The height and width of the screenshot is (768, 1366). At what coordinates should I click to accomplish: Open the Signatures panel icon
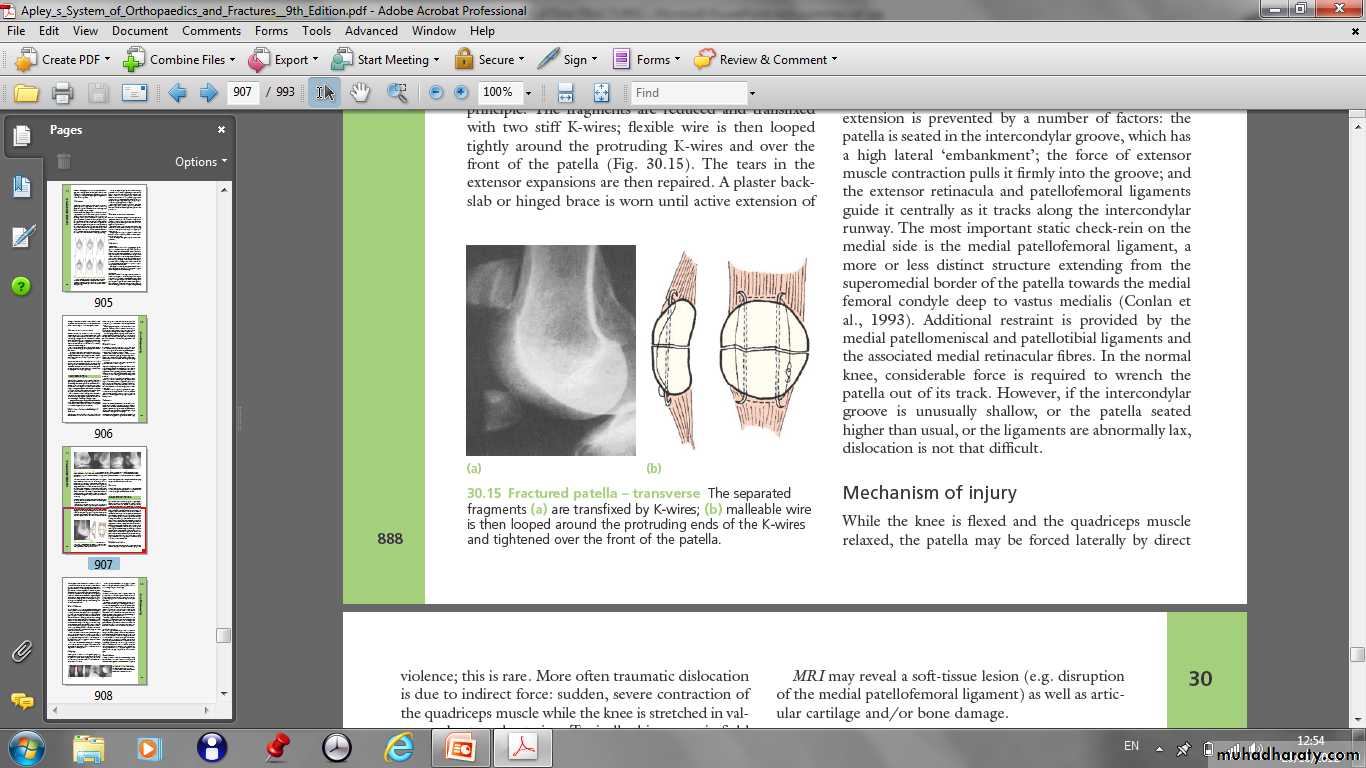click(x=22, y=237)
